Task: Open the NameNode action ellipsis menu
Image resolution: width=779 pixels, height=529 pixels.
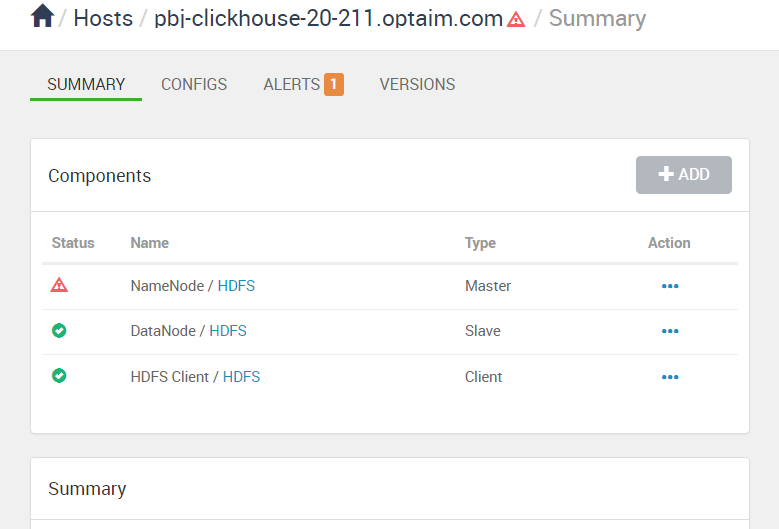Action: 670,286
